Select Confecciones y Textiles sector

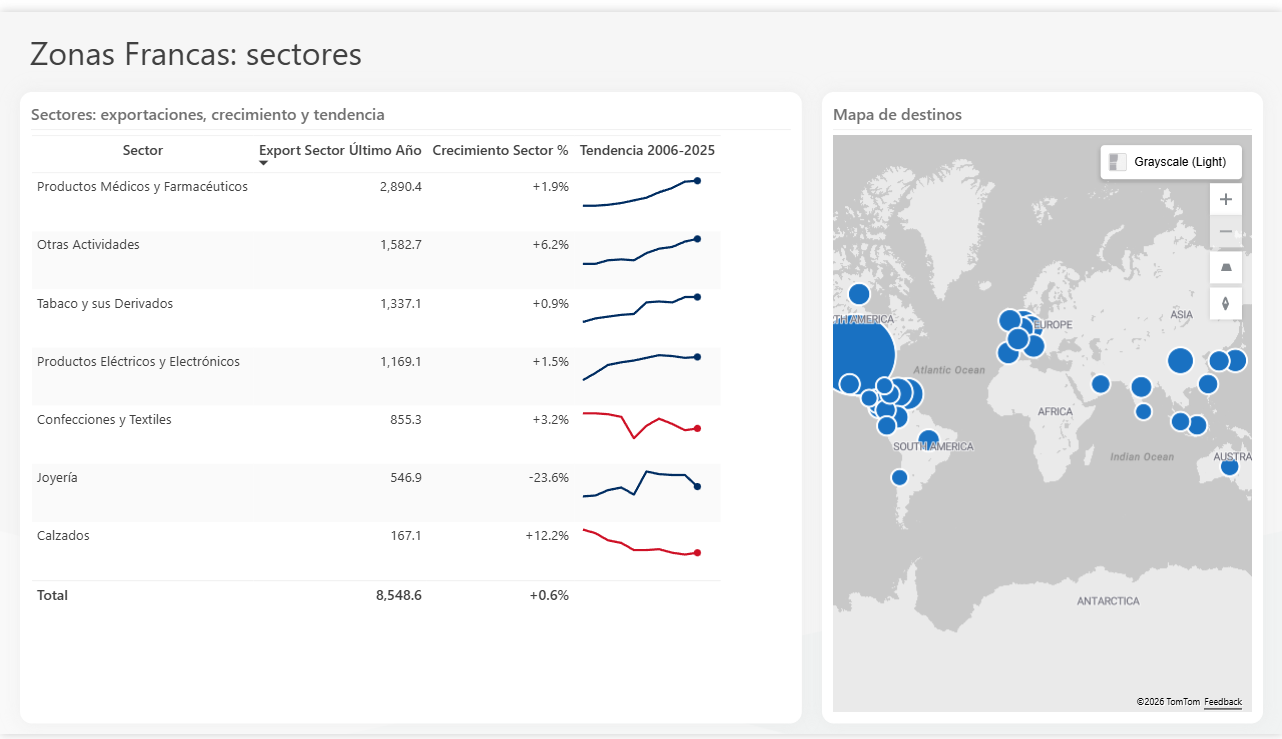click(x=104, y=419)
